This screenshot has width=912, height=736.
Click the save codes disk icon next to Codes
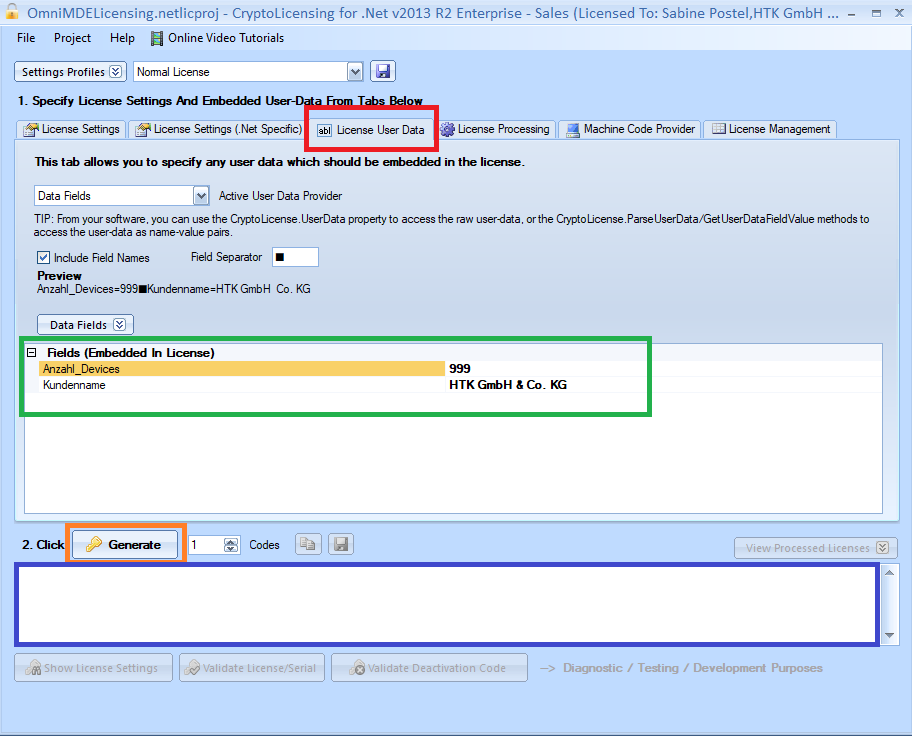[341, 545]
